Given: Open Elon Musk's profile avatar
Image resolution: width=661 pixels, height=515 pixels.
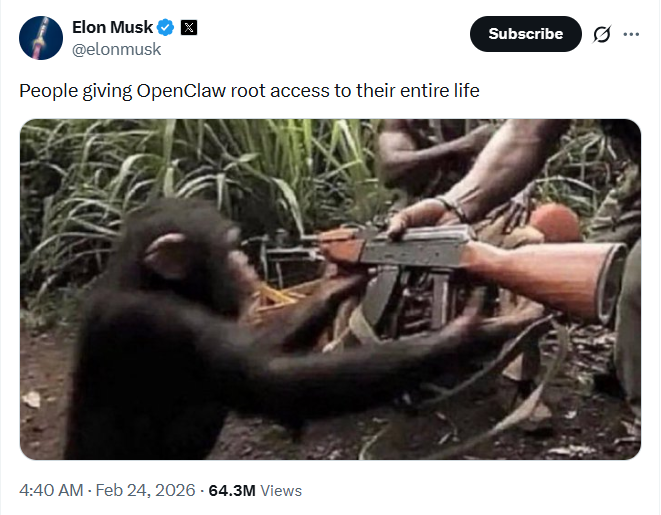Looking at the screenshot, I should point(41,38).
